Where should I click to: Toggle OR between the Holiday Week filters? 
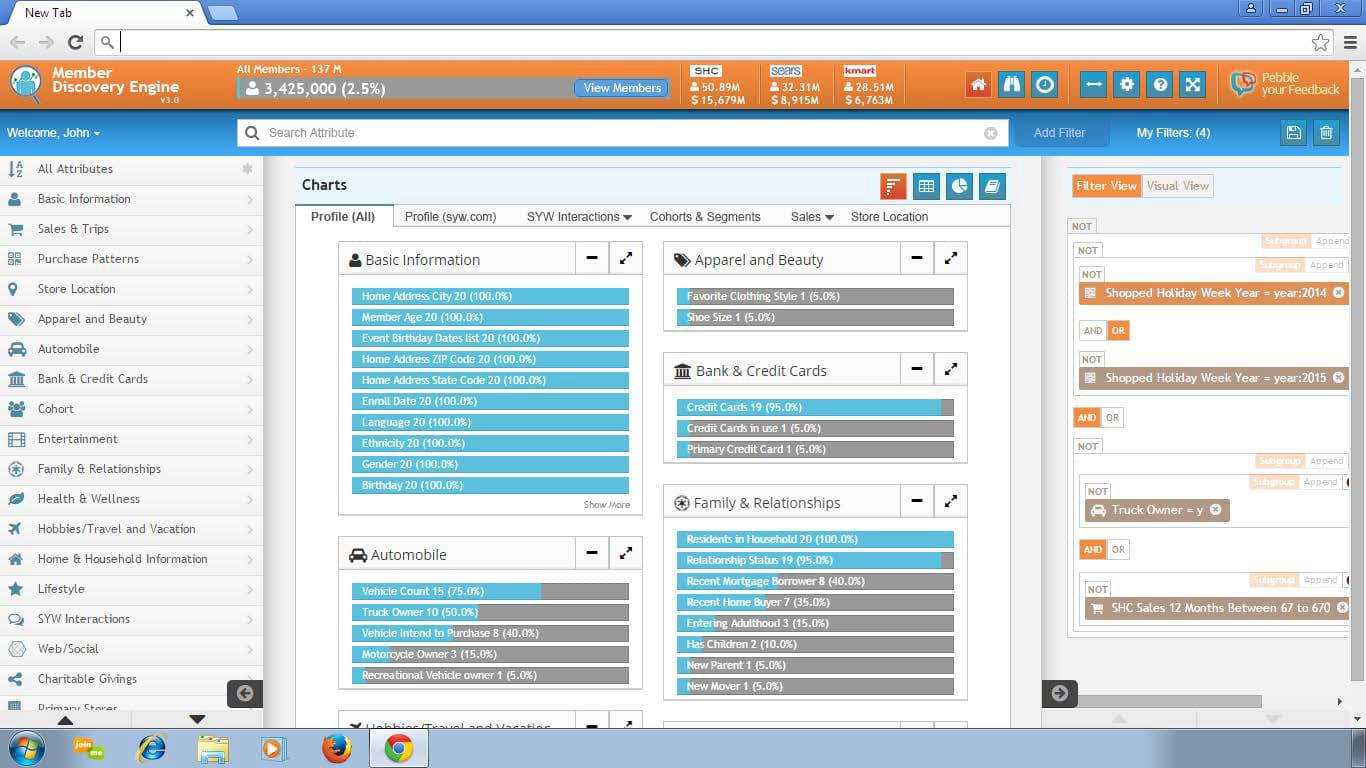[x=1117, y=331]
